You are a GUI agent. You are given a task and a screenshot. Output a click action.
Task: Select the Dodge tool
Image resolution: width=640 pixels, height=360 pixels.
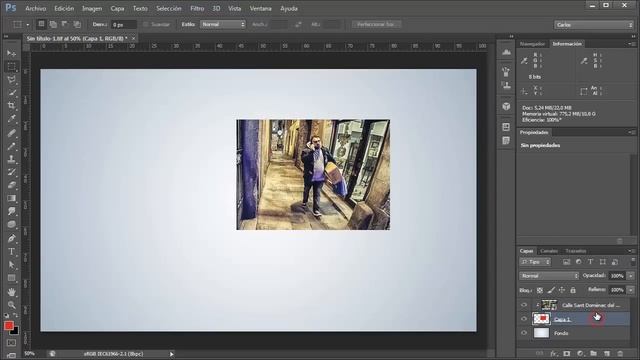pos(11,224)
